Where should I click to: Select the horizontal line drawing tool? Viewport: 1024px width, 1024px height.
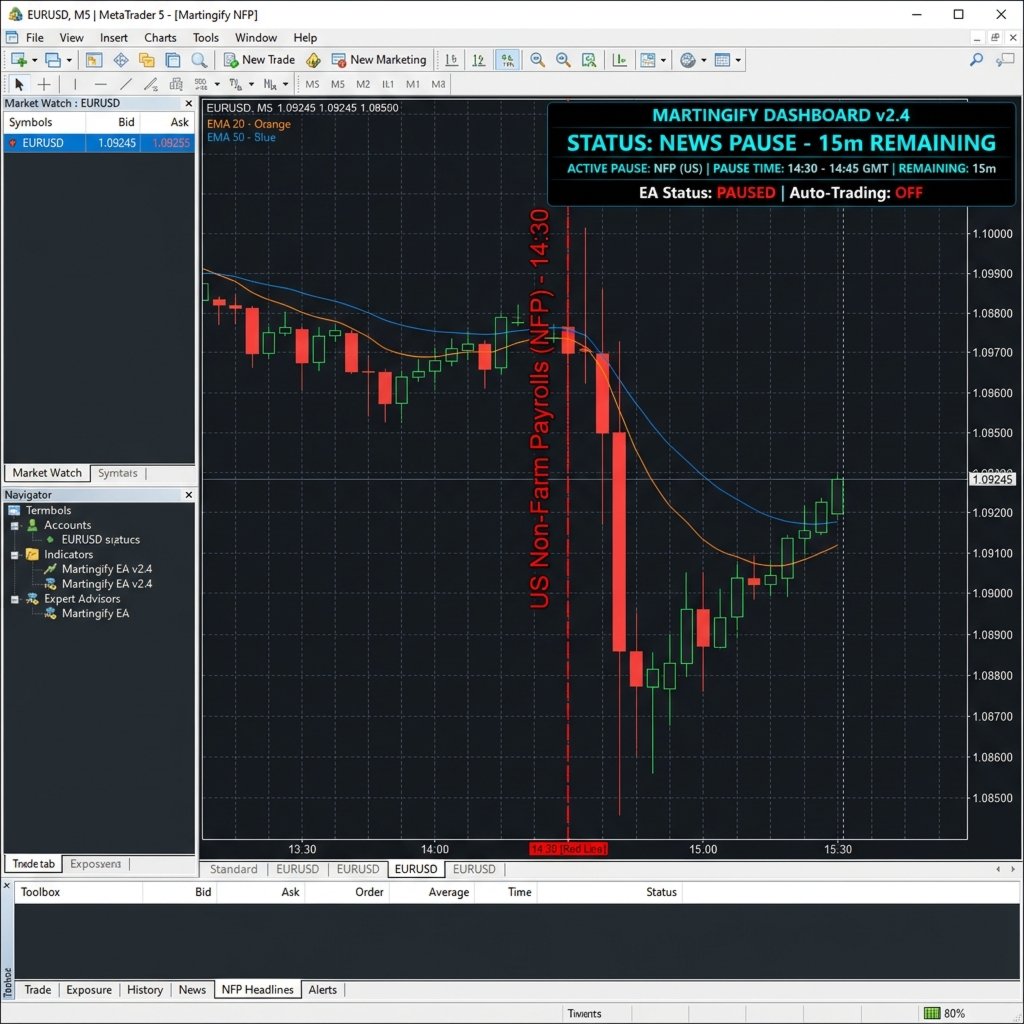coord(100,84)
